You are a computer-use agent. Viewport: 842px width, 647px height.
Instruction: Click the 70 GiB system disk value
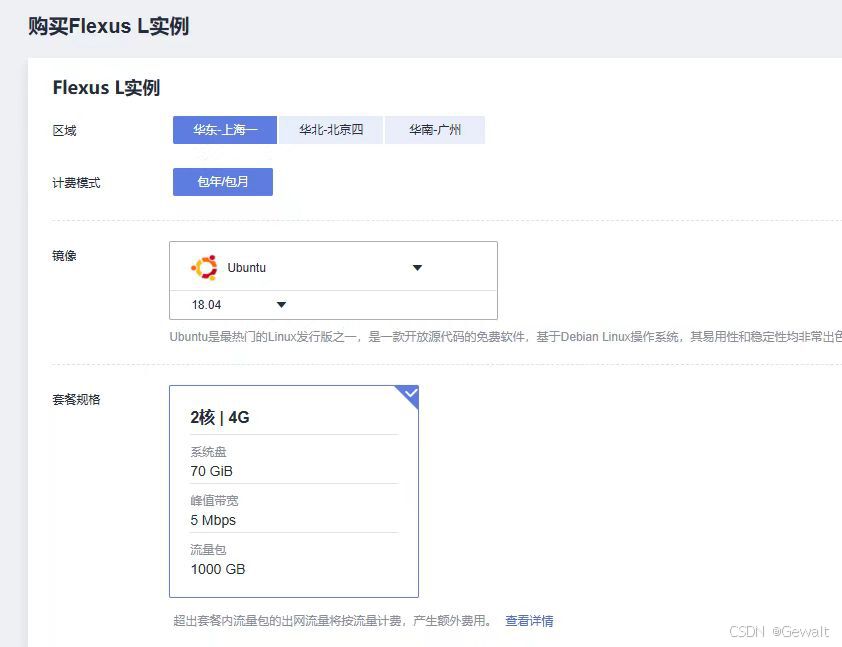pyautogui.click(x=212, y=471)
